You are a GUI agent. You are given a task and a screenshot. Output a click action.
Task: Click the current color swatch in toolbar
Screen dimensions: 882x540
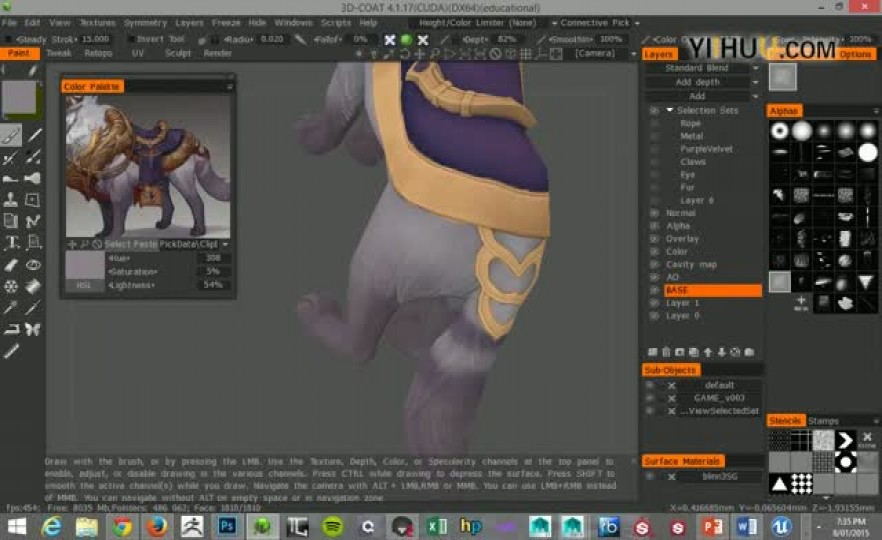(20, 97)
